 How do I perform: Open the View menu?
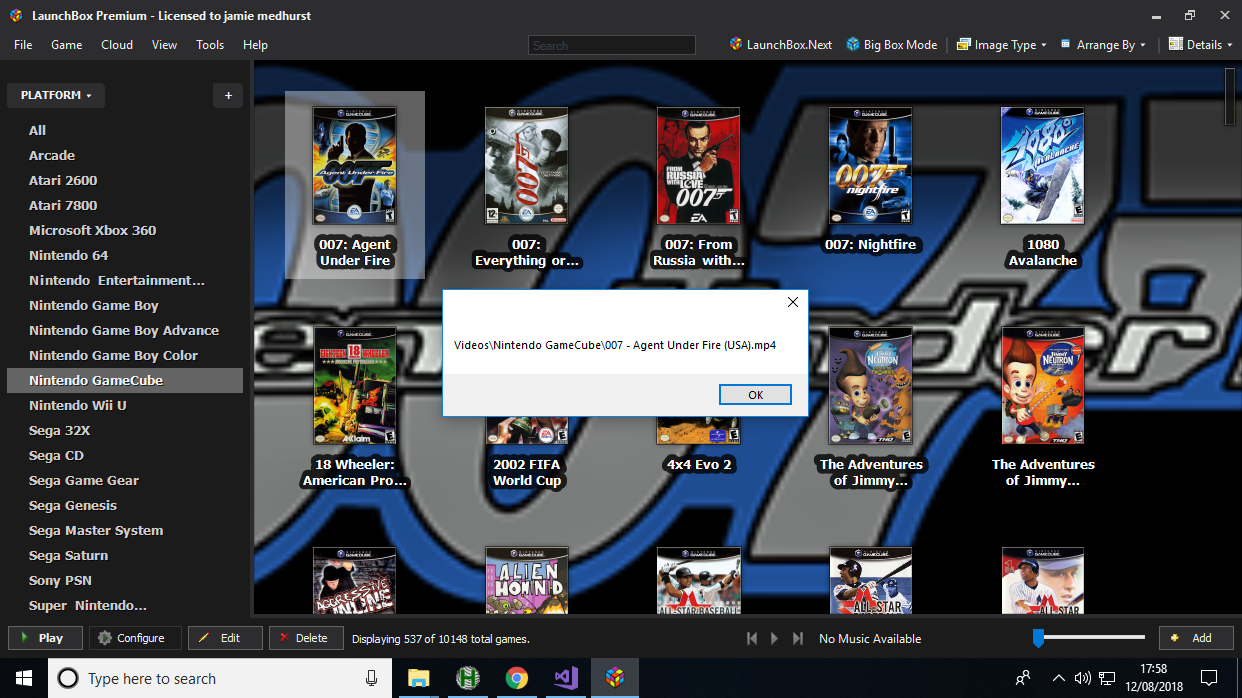coord(164,45)
